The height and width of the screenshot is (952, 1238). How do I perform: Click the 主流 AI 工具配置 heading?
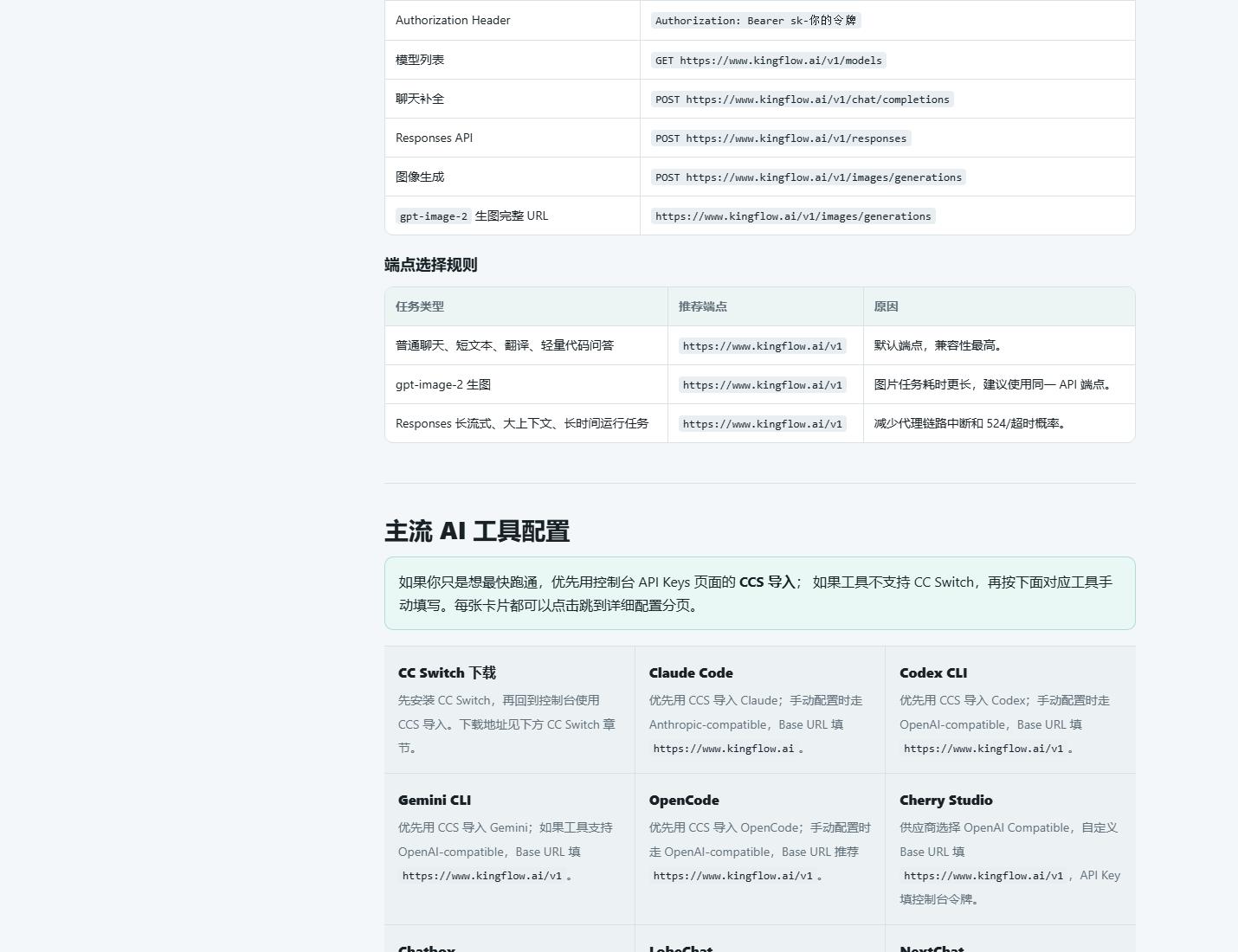click(477, 531)
